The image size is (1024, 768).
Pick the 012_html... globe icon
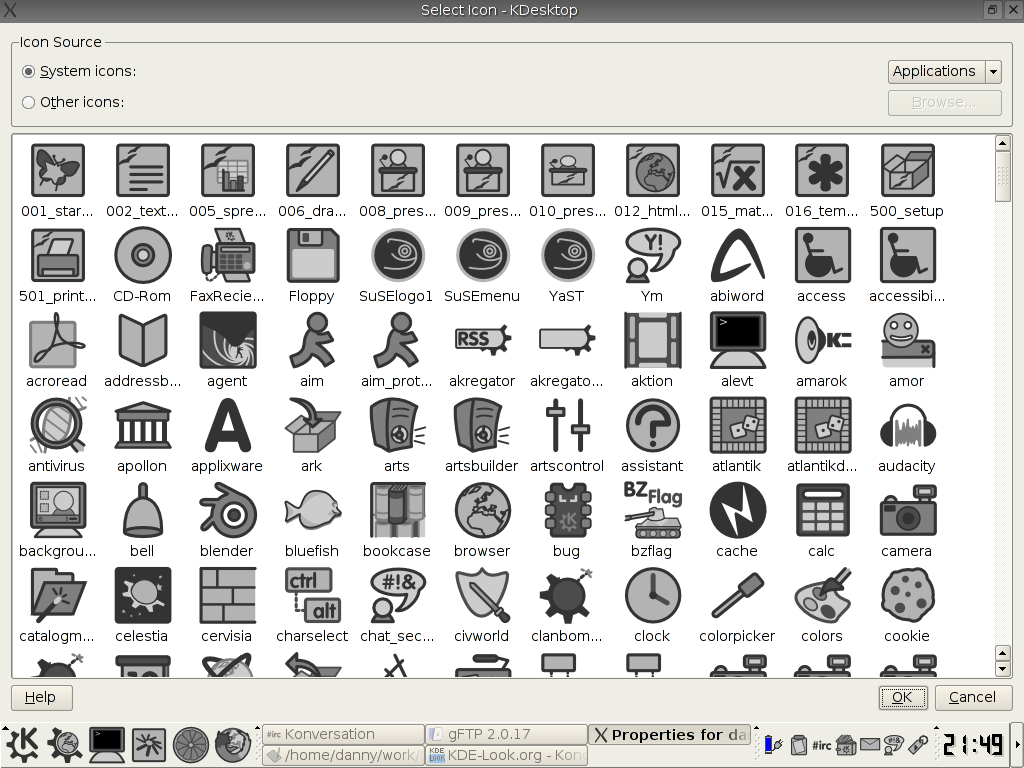pos(652,171)
